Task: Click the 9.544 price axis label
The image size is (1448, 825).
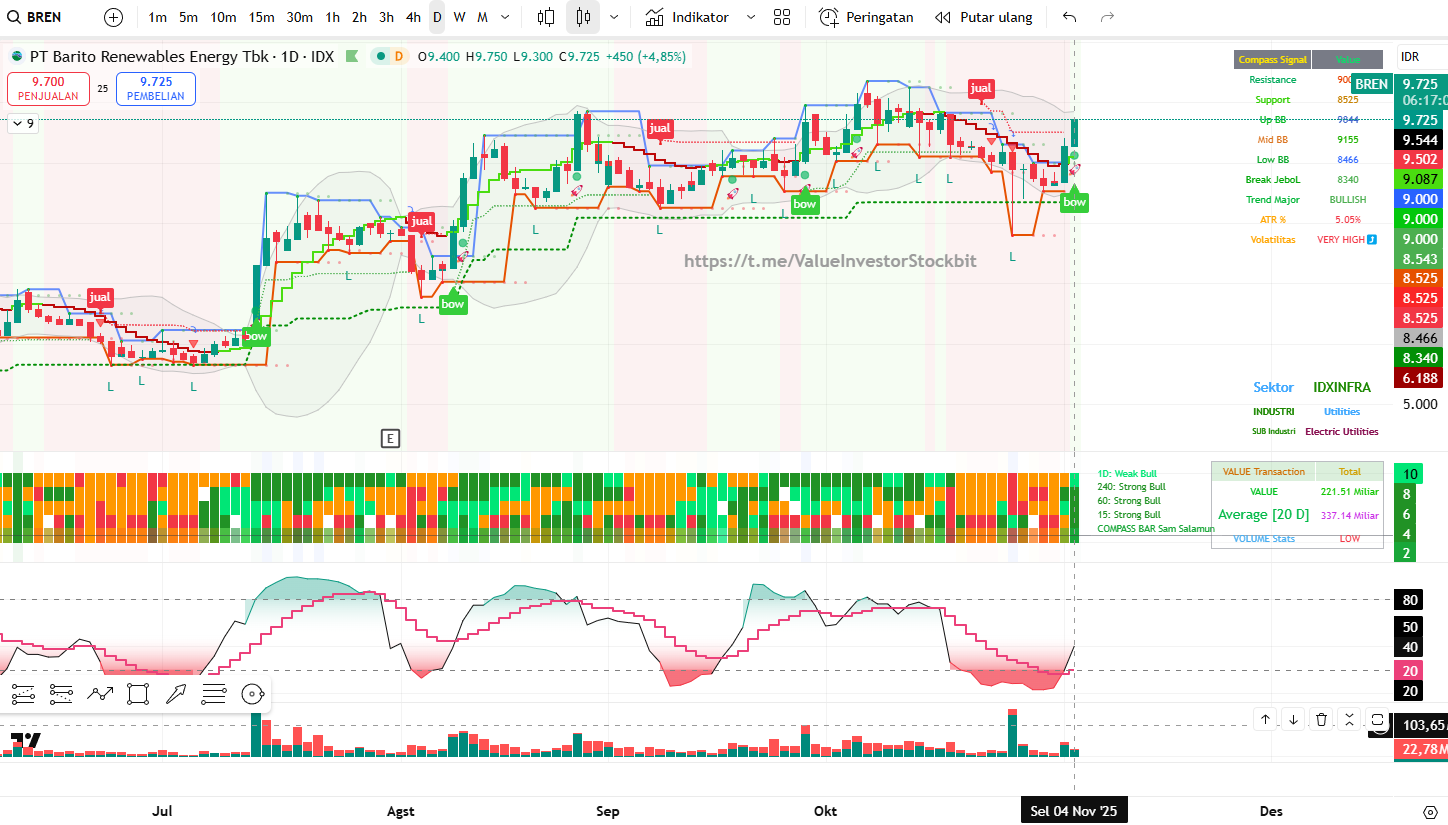Action: [x=1420, y=140]
